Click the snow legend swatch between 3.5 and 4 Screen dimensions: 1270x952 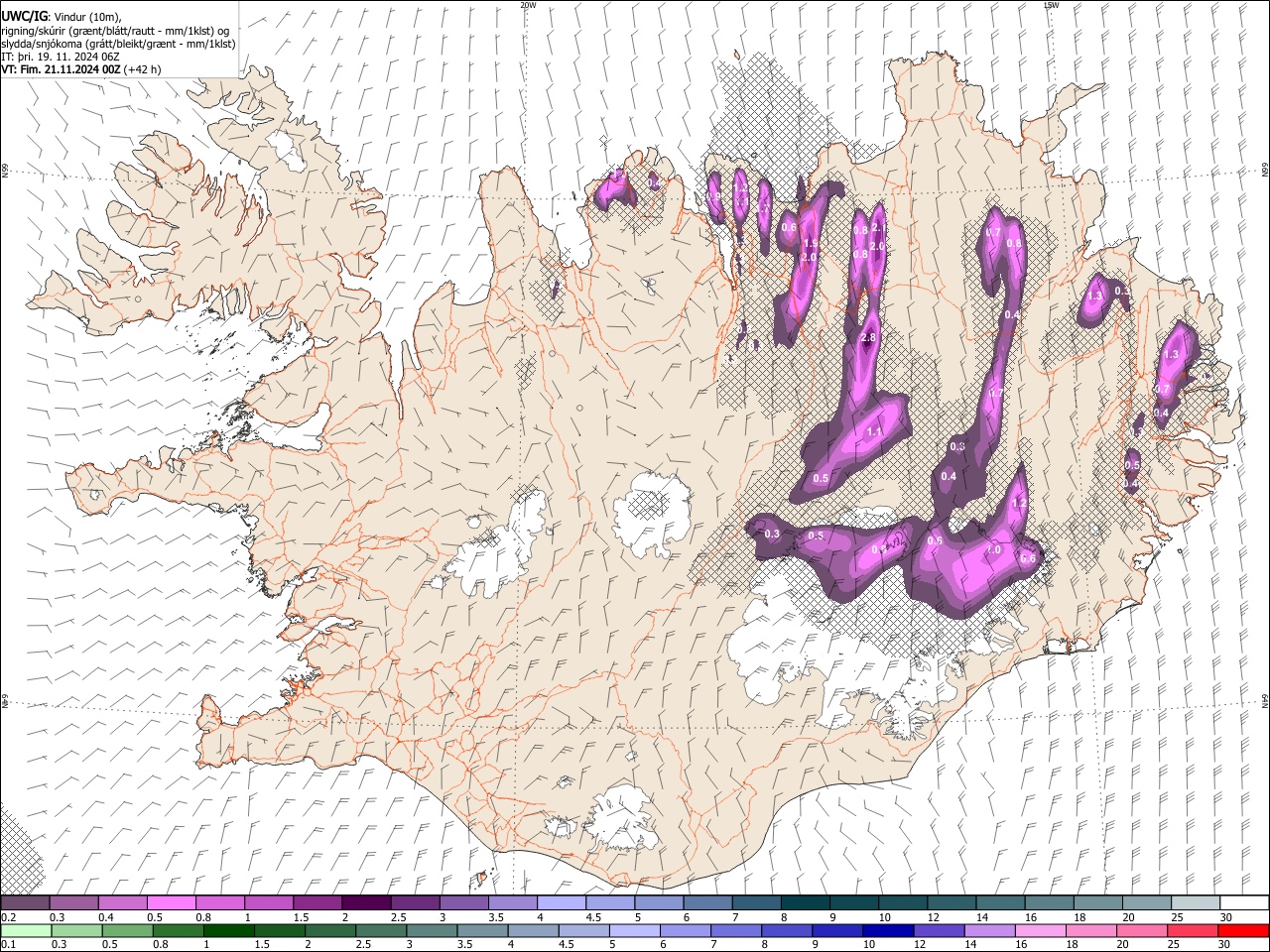[x=512, y=903]
